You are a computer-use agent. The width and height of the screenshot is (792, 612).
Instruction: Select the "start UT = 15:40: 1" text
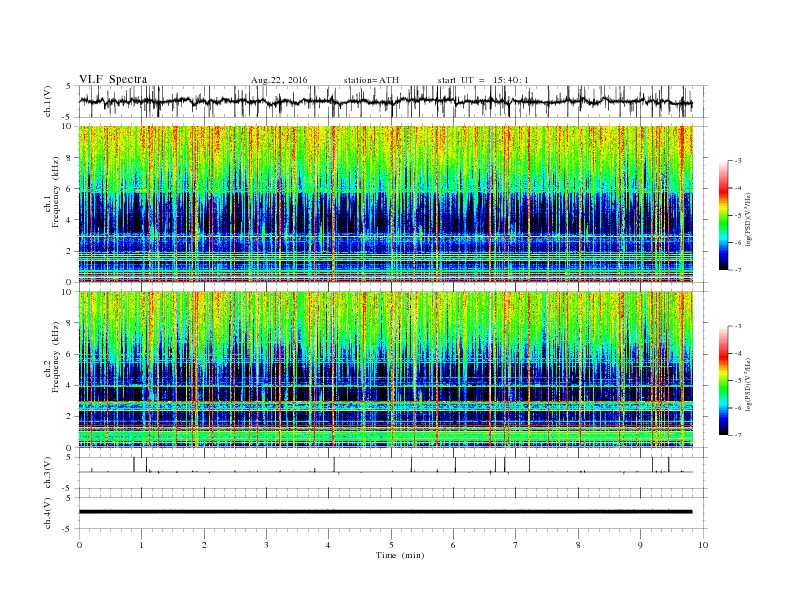point(483,80)
